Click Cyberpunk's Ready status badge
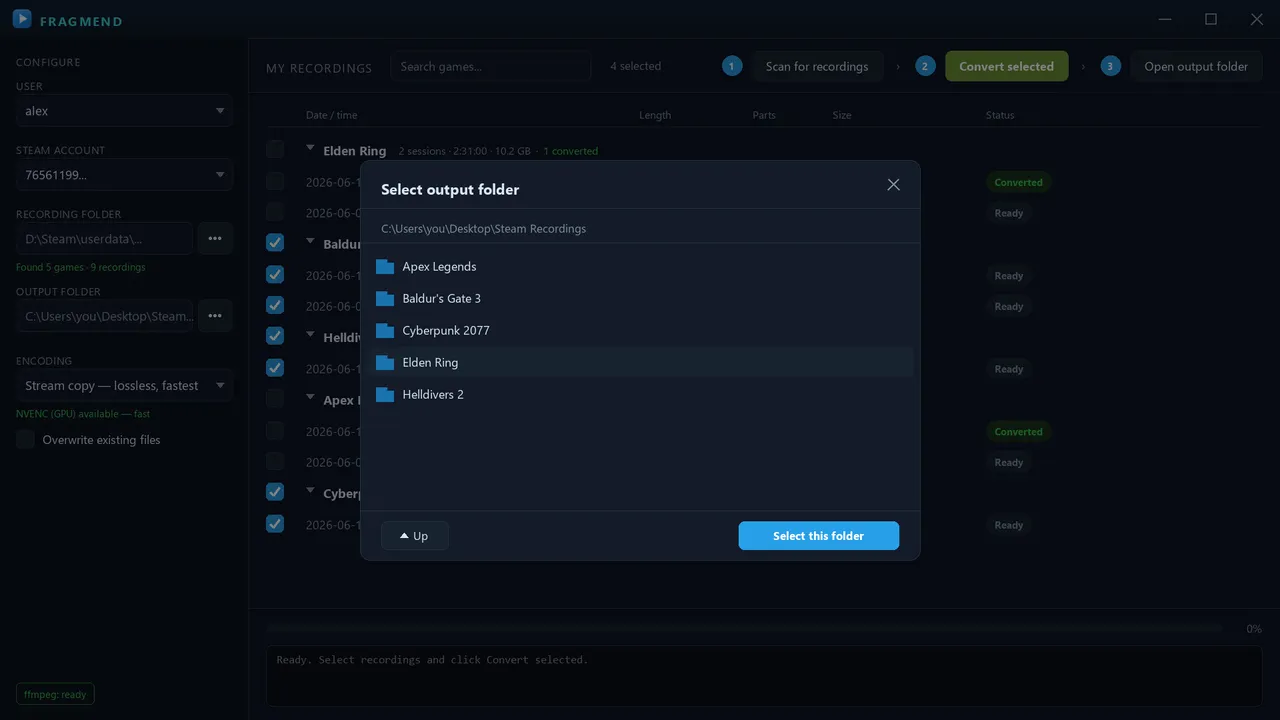Viewport: 1280px width, 720px height. click(x=1009, y=525)
